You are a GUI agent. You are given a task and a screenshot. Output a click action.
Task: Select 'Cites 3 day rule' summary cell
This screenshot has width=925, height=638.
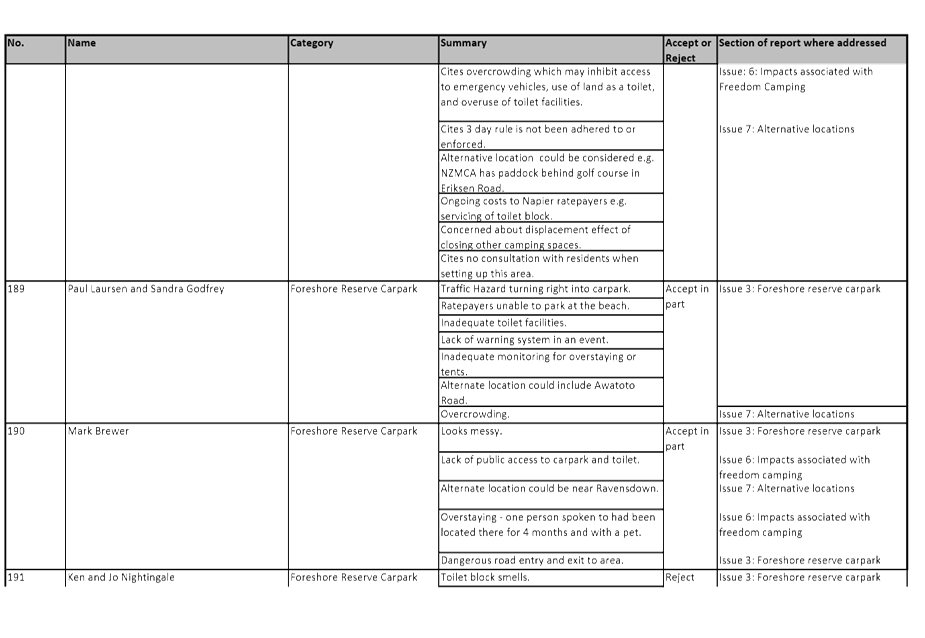click(x=551, y=136)
